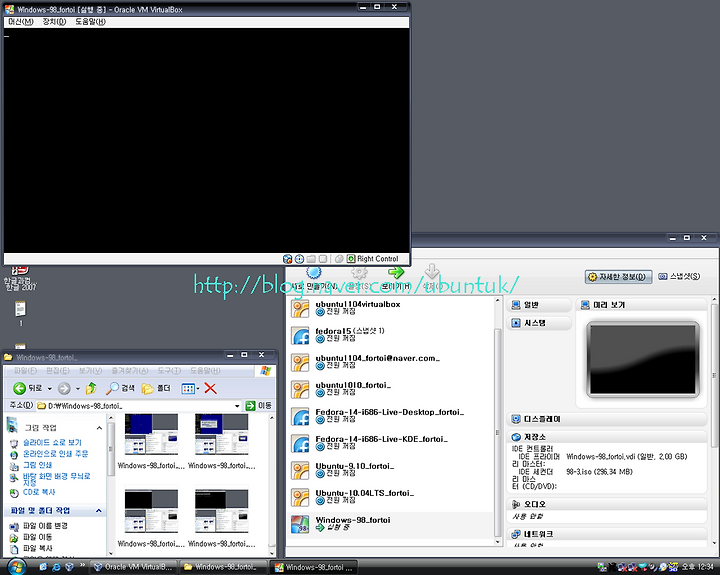Open the Back history dropdown arrow in Explorer
Image resolution: width=720 pixels, height=575 pixels.
point(50,389)
